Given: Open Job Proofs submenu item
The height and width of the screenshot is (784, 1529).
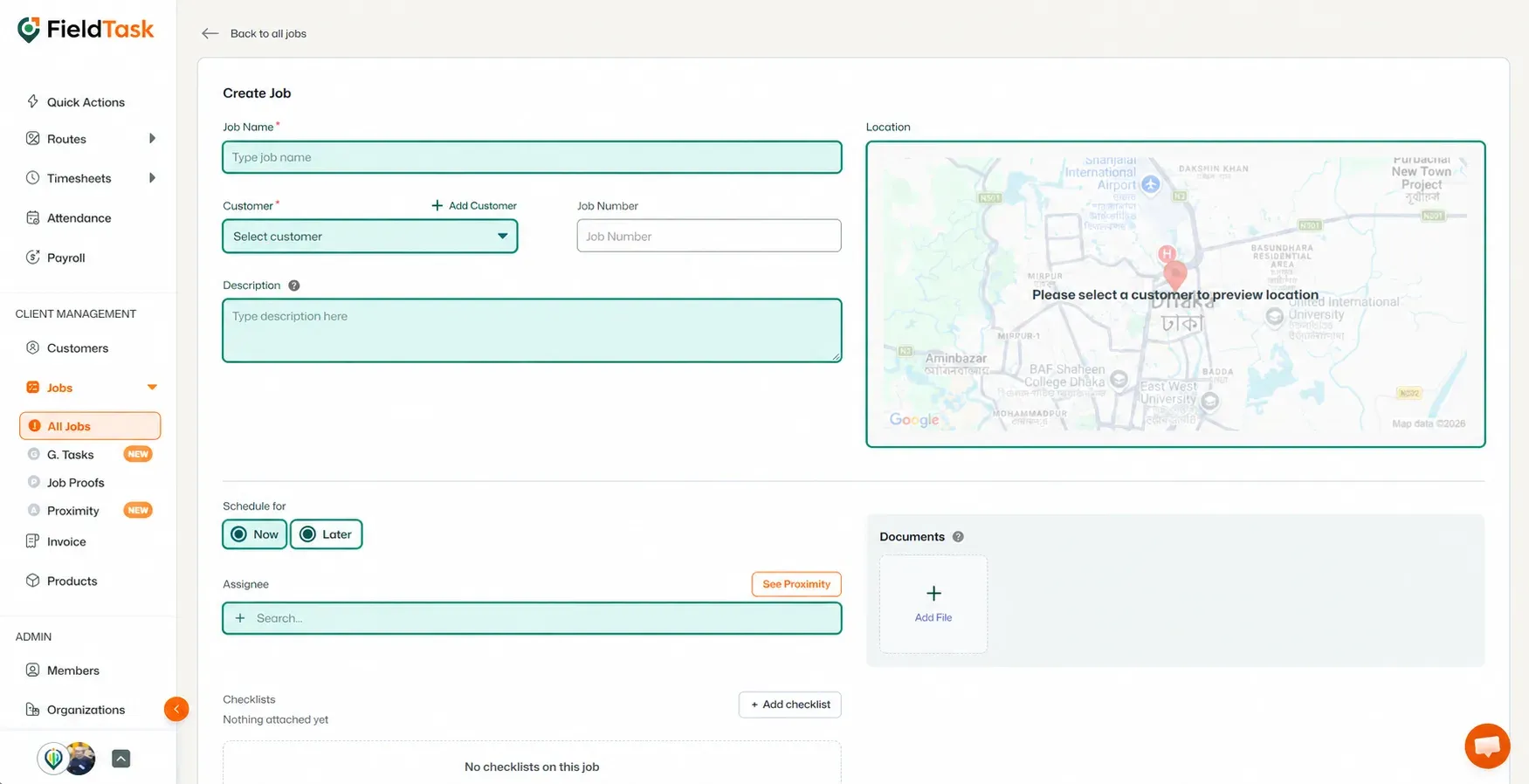Looking at the screenshot, I should pos(76,483).
